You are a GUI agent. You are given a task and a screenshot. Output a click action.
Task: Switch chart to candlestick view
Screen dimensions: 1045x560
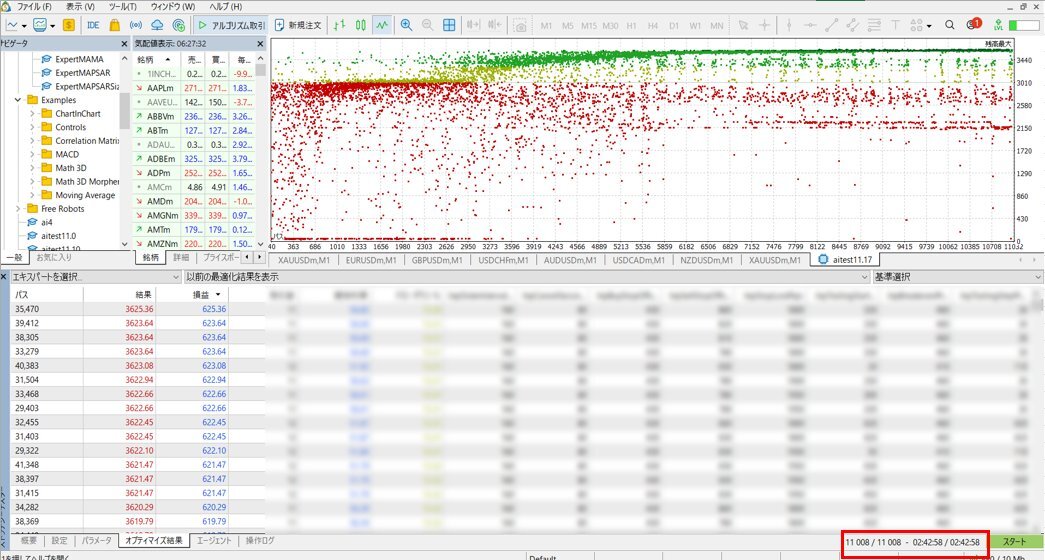[360, 24]
